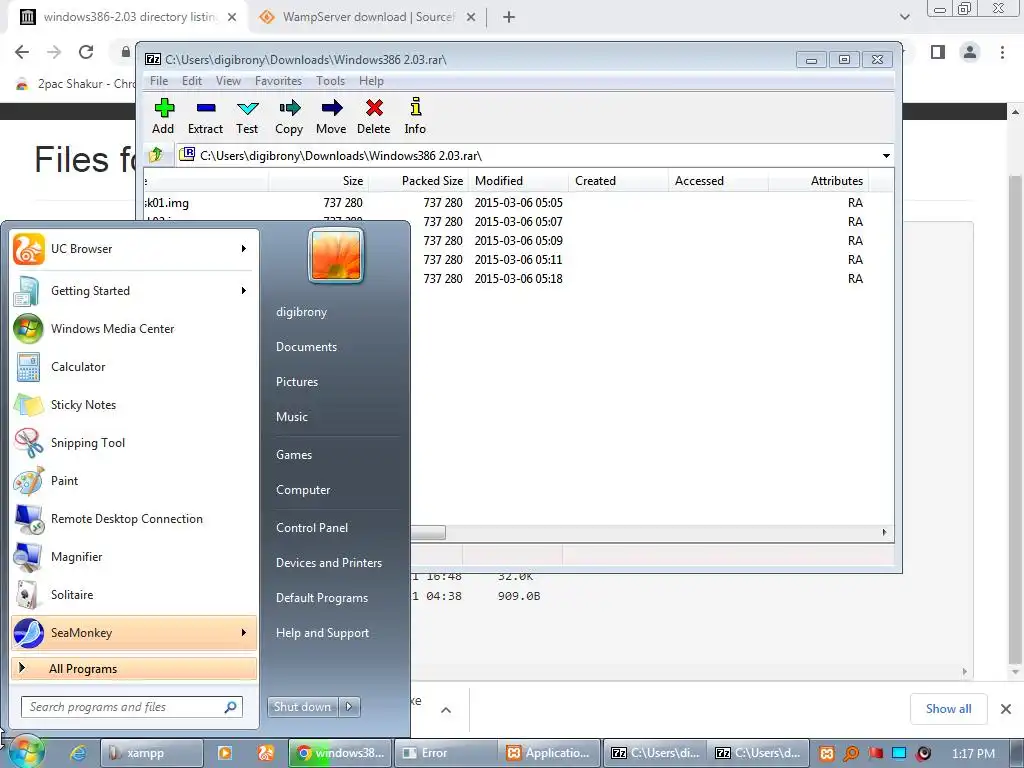The height and width of the screenshot is (768, 1024).
Task: Open SeaMonkey from Start menu
Action: [x=134, y=633]
